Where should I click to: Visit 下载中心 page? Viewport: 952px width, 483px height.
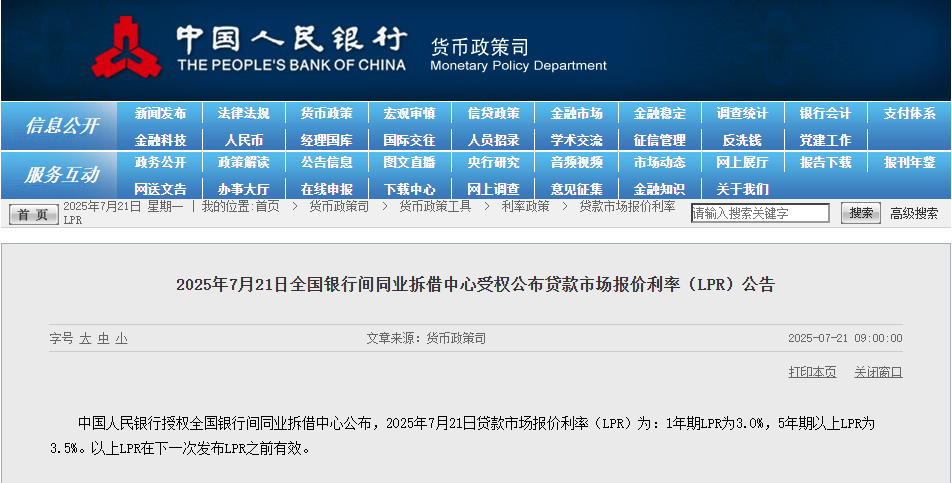click(410, 189)
